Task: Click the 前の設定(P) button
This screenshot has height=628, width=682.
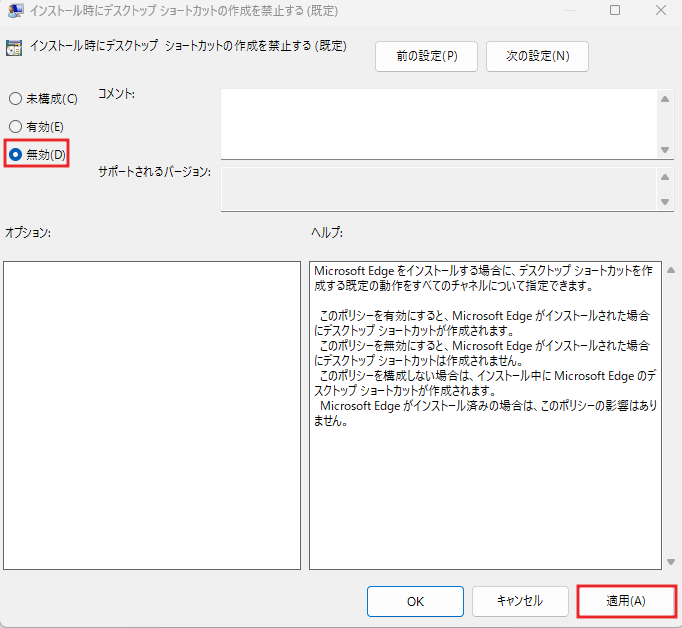Action: (426, 56)
